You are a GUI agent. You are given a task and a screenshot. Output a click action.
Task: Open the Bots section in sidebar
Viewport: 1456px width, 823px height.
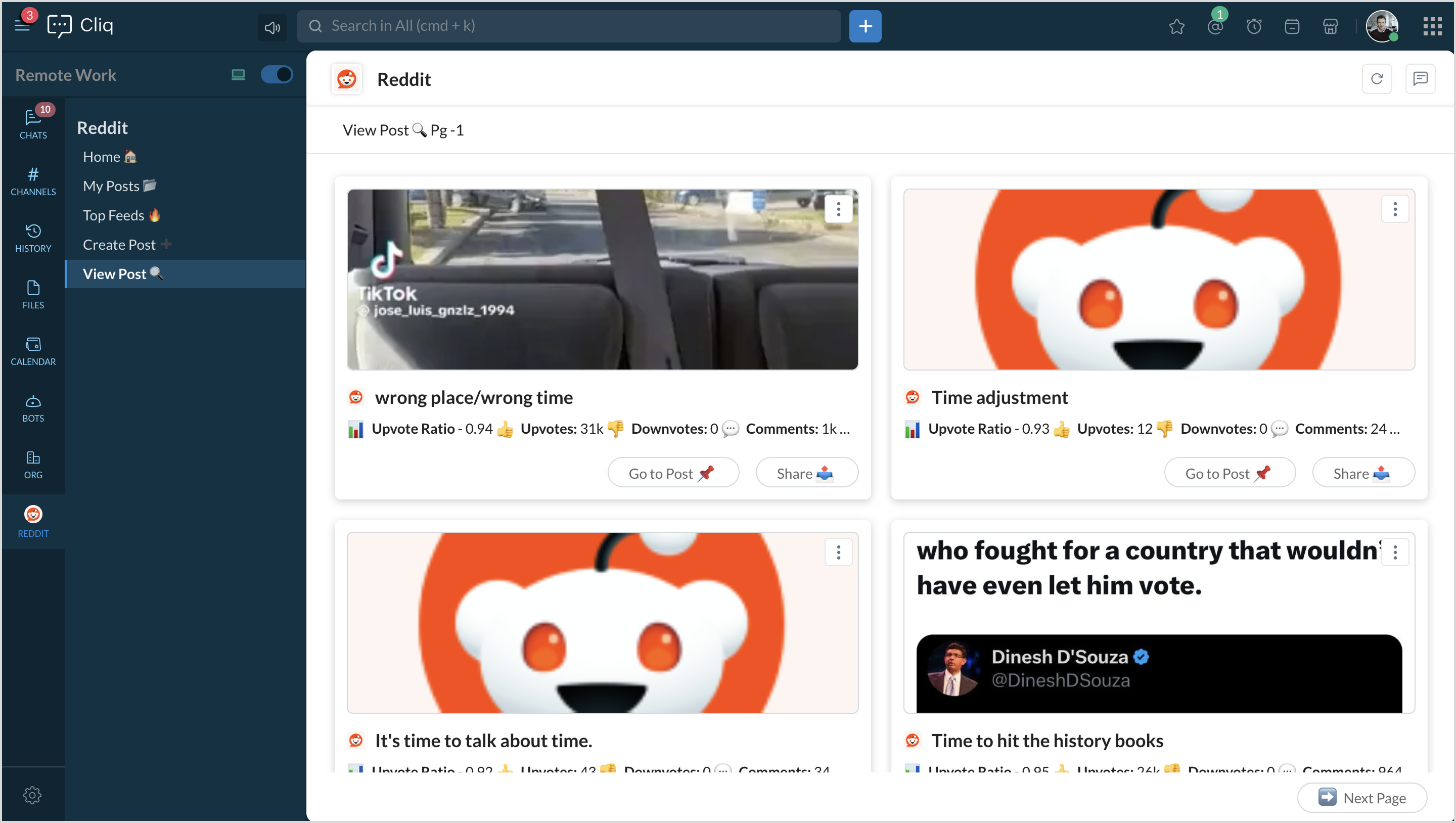[33, 408]
